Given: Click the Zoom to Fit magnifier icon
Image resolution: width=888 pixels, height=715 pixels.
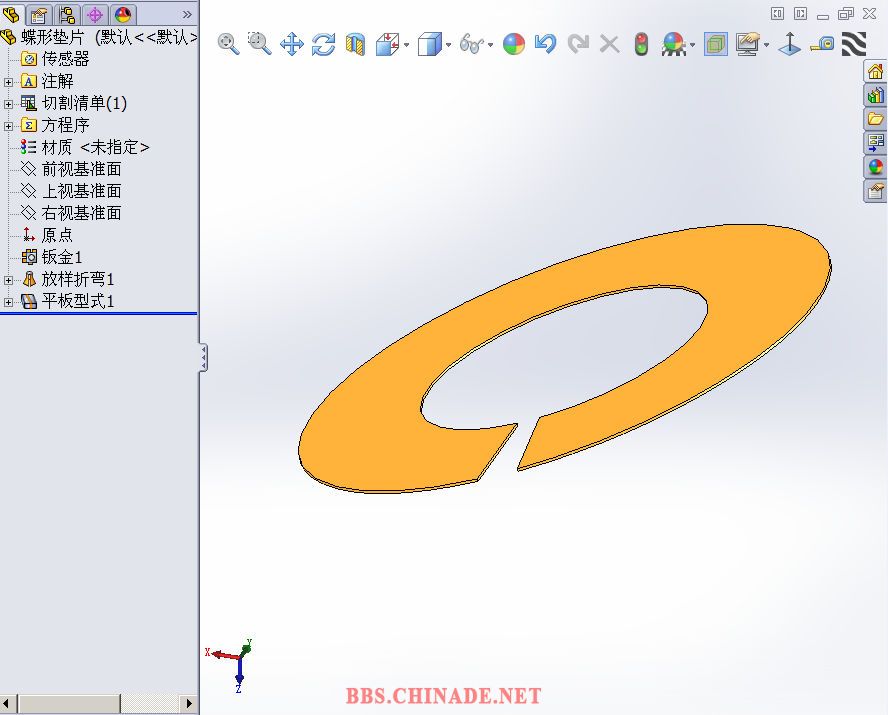Looking at the screenshot, I should 228,44.
